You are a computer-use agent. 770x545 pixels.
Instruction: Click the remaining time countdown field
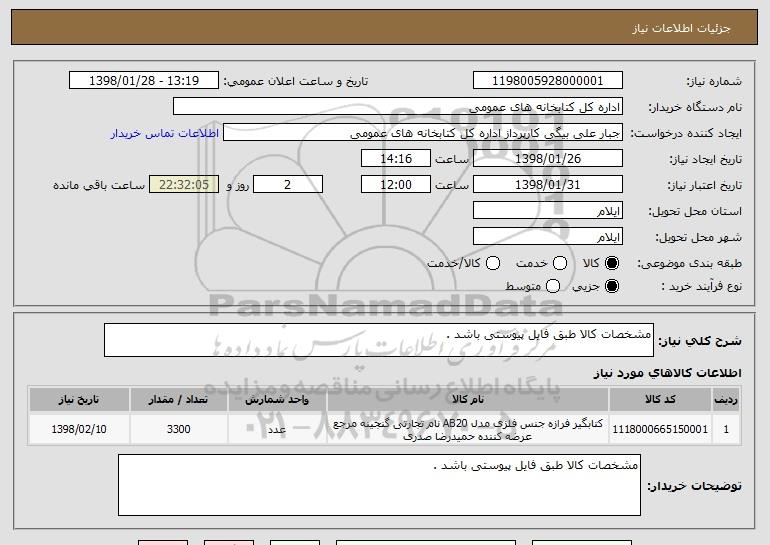[182, 185]
